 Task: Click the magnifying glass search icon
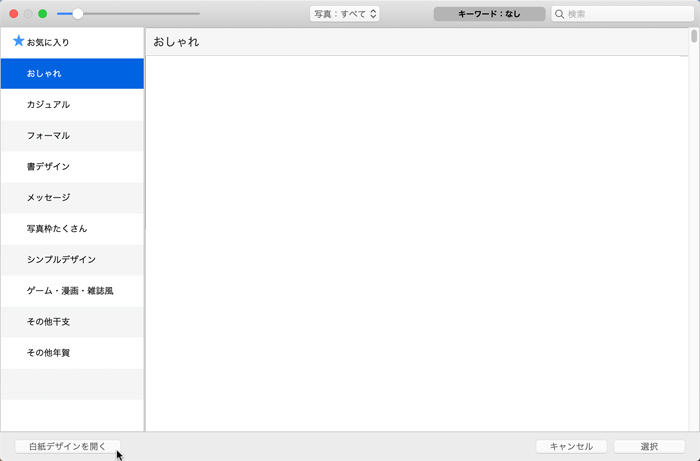tap(560, 14)
